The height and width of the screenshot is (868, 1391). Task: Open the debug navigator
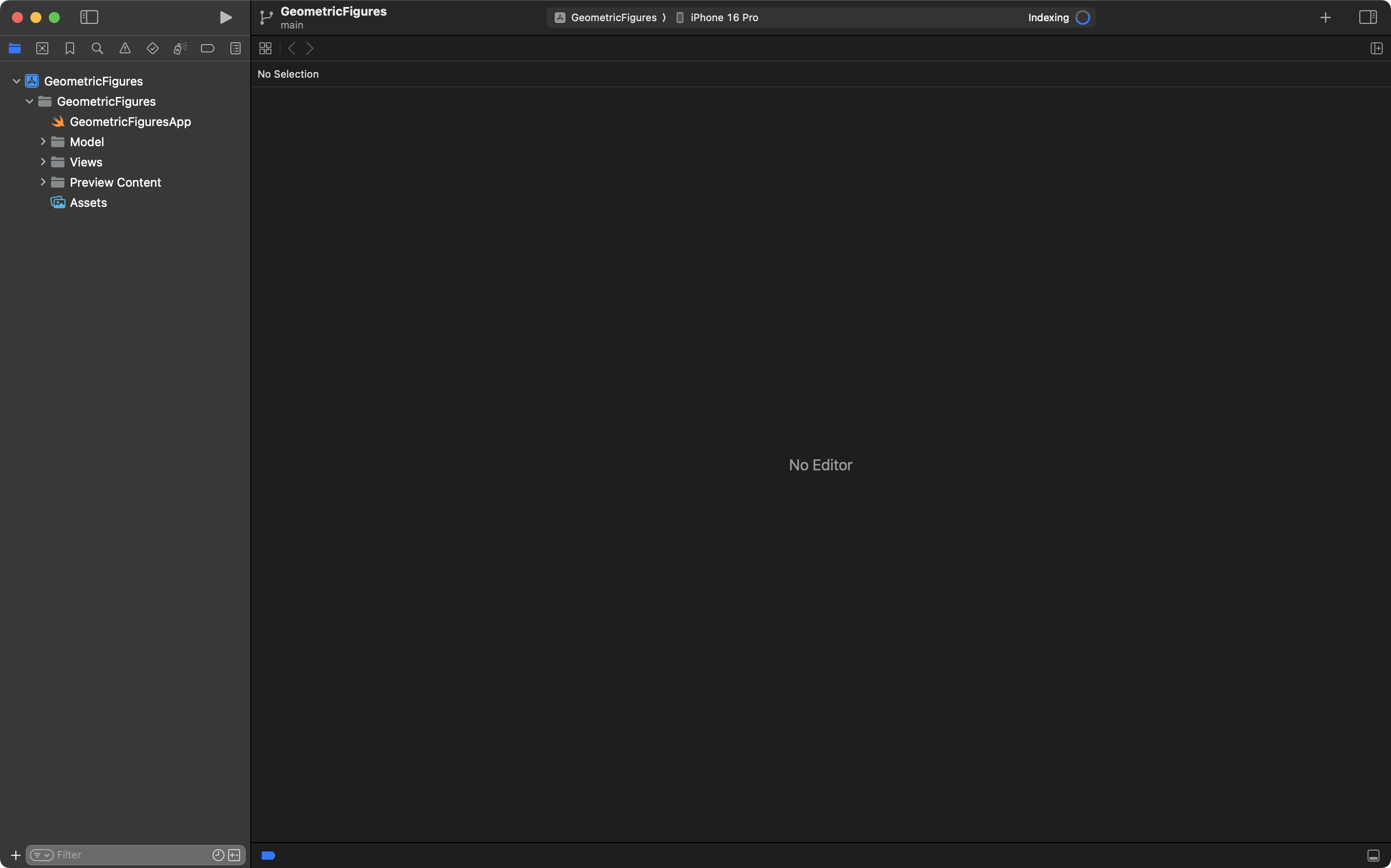tap(180, 49)
